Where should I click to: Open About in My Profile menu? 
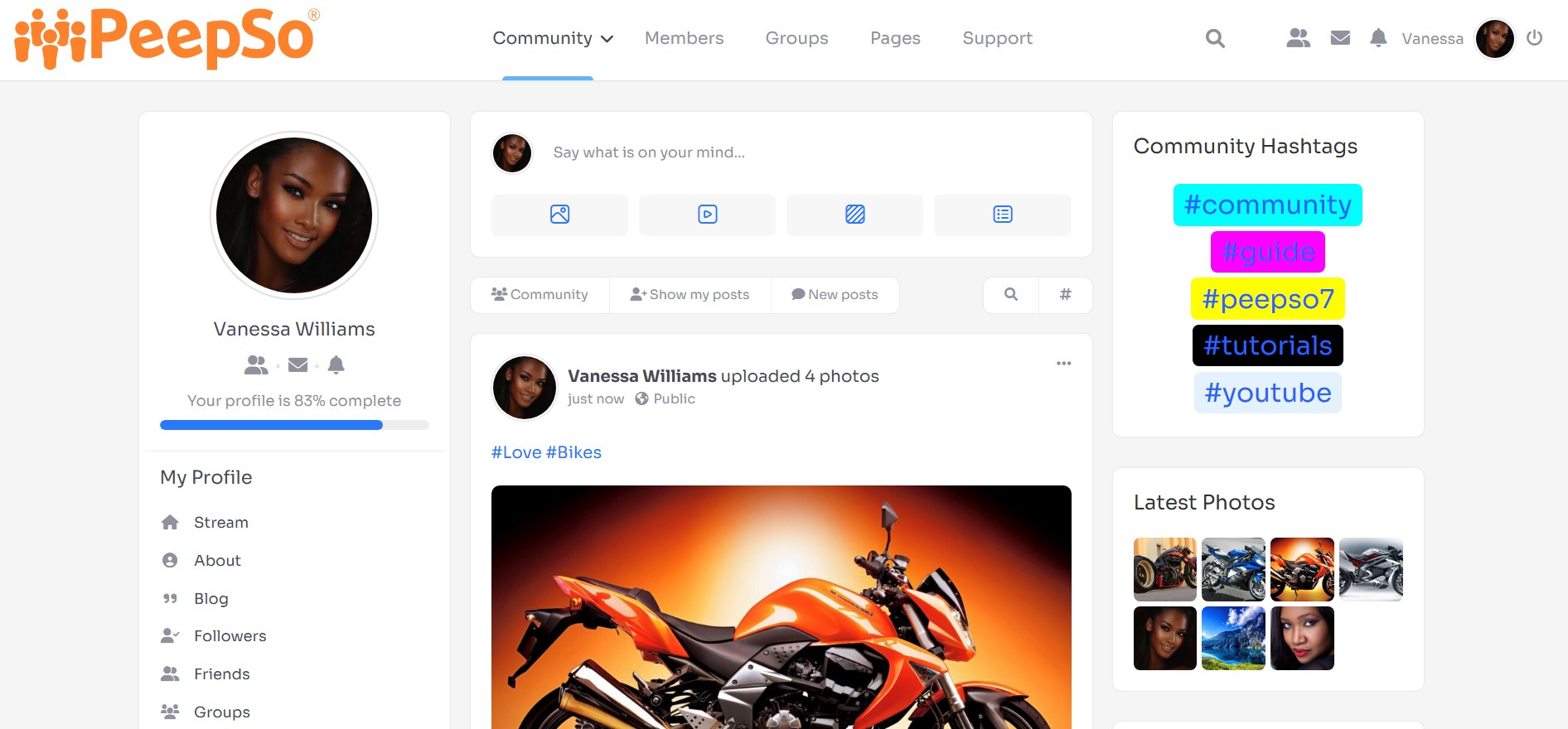coord(217,561)
